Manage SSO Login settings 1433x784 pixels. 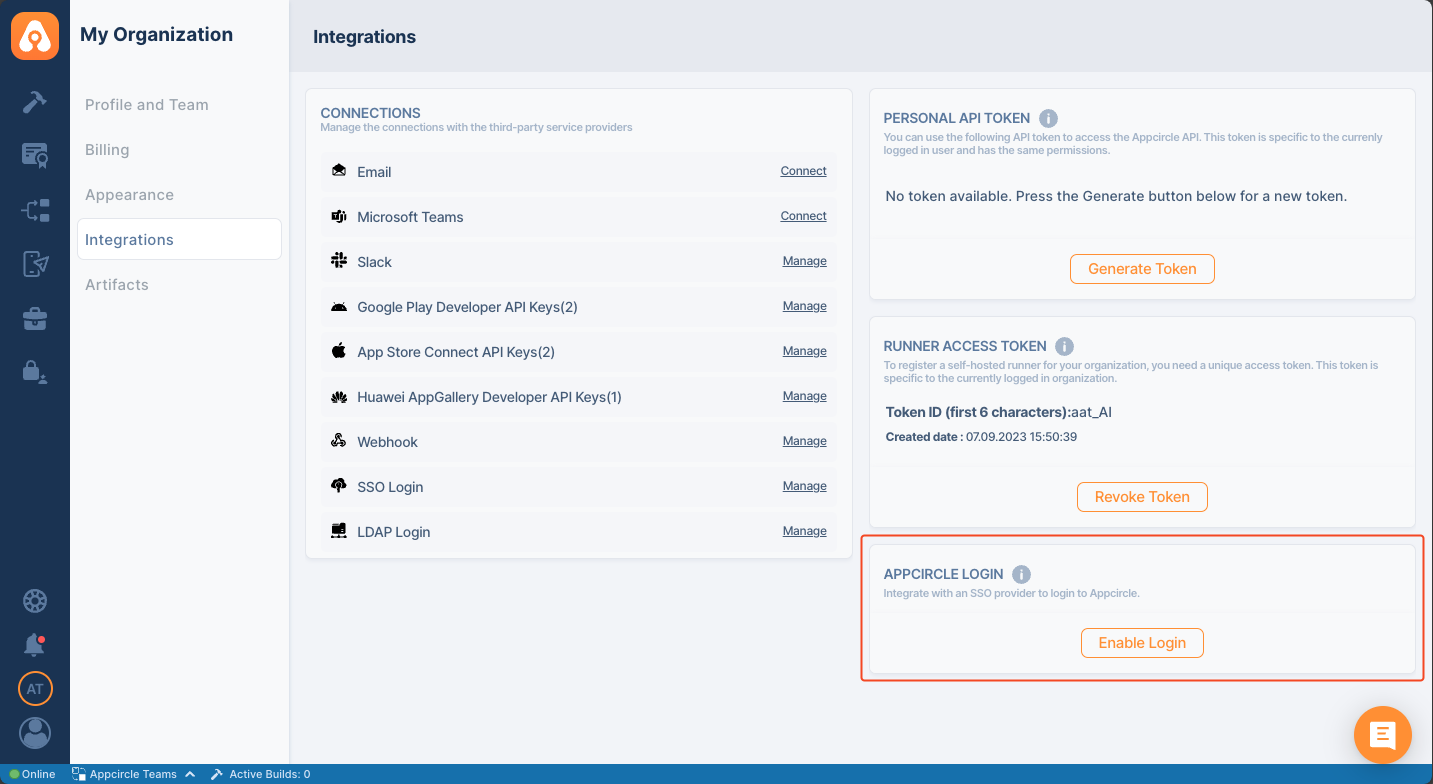[x=804, y=486]
